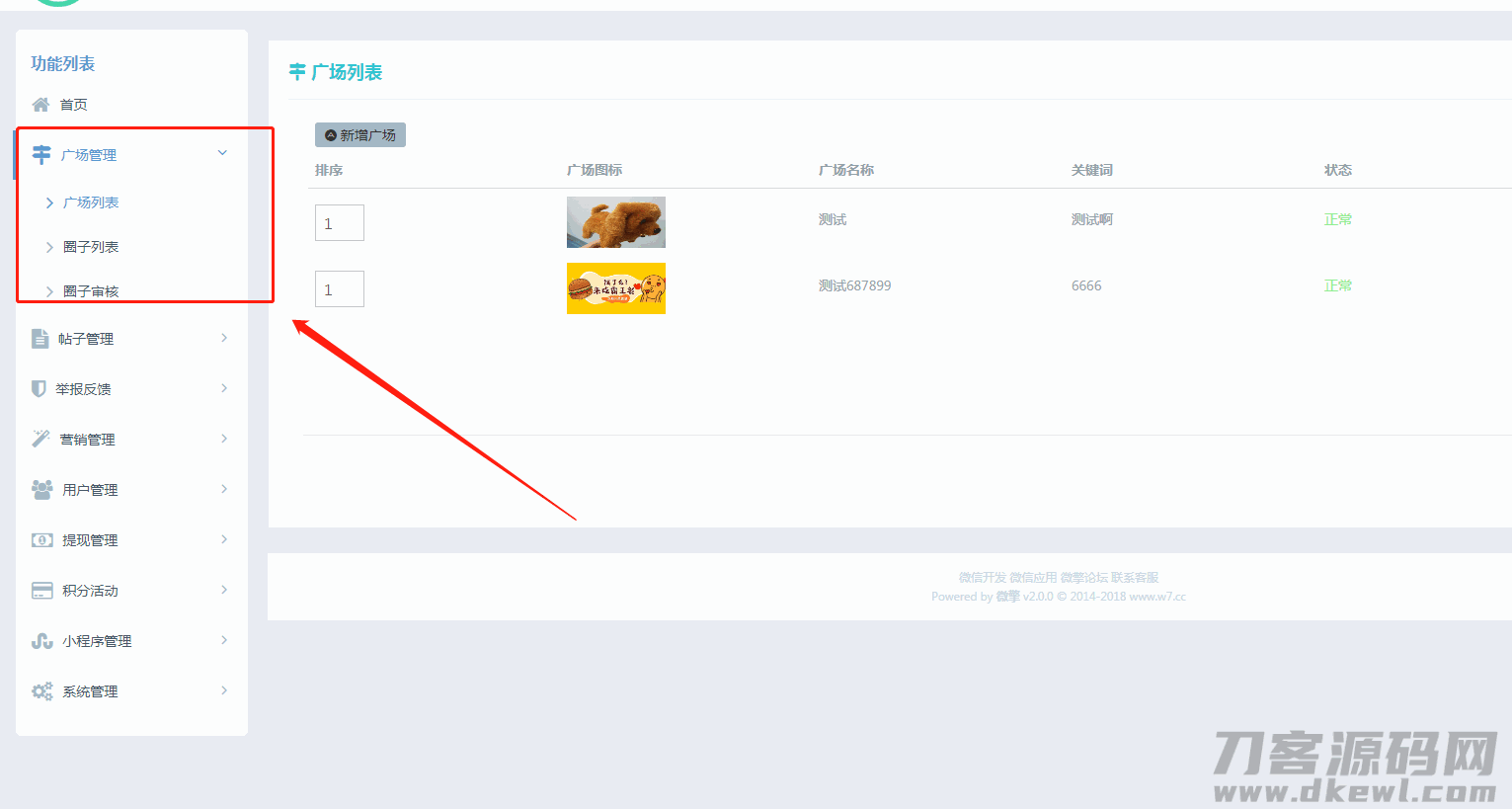Viewport: 1512px width, 809px height.
Task: Click the money icon for 提现管理
Action: (x=42, y=540)
